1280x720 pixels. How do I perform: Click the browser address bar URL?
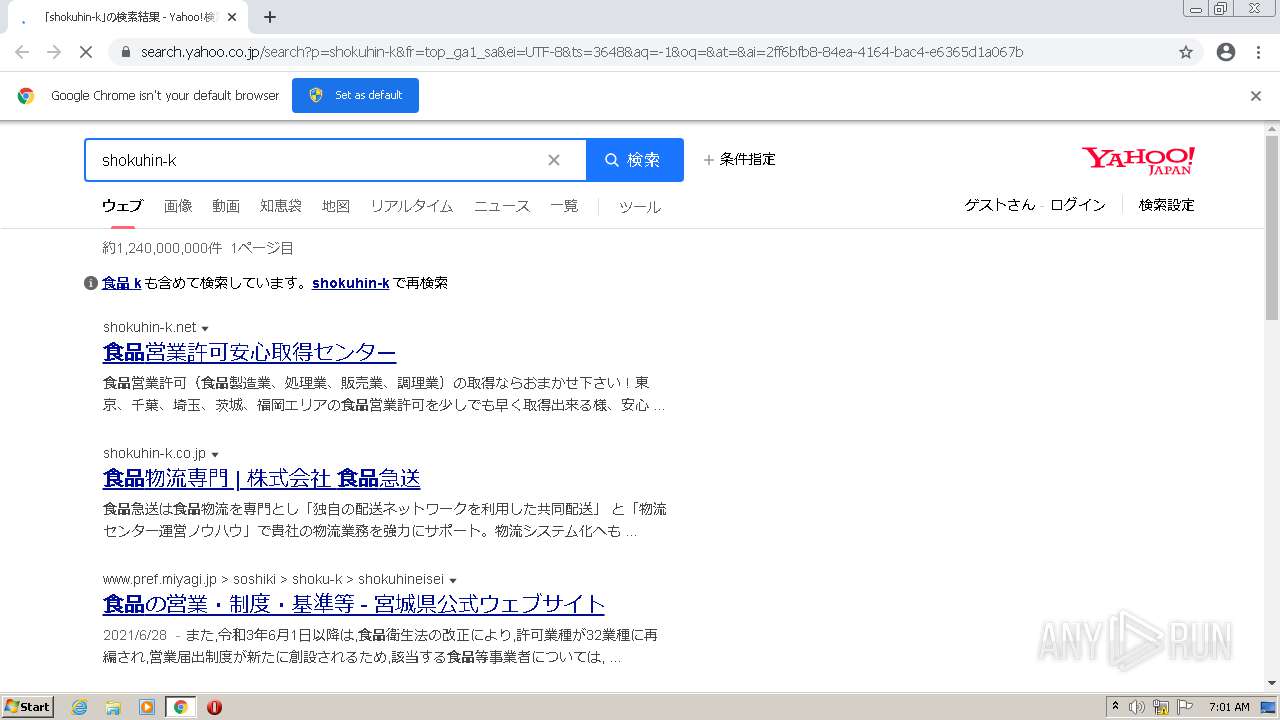(582, 52)
